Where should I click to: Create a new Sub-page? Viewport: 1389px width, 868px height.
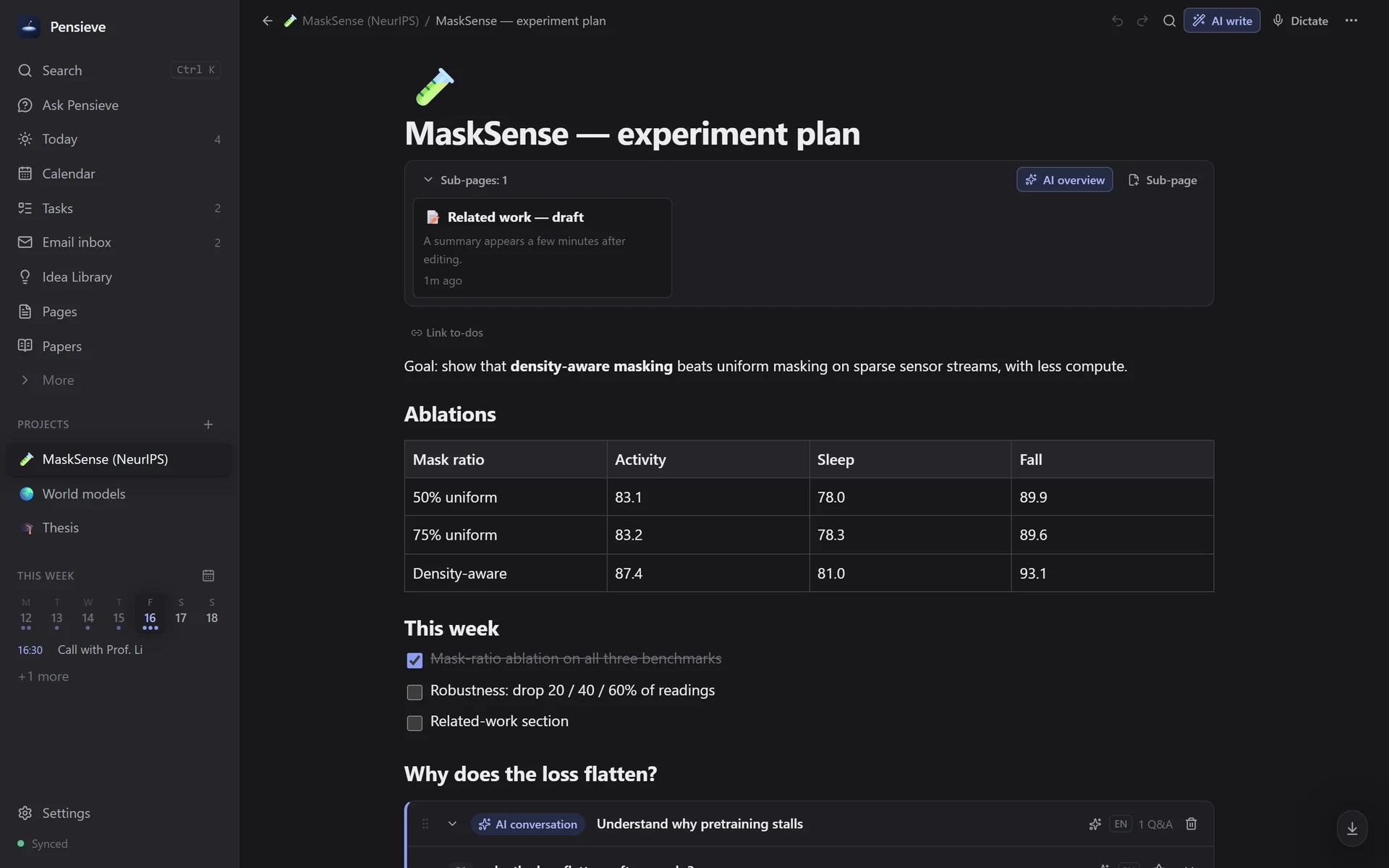click(x=1163, y=180)
